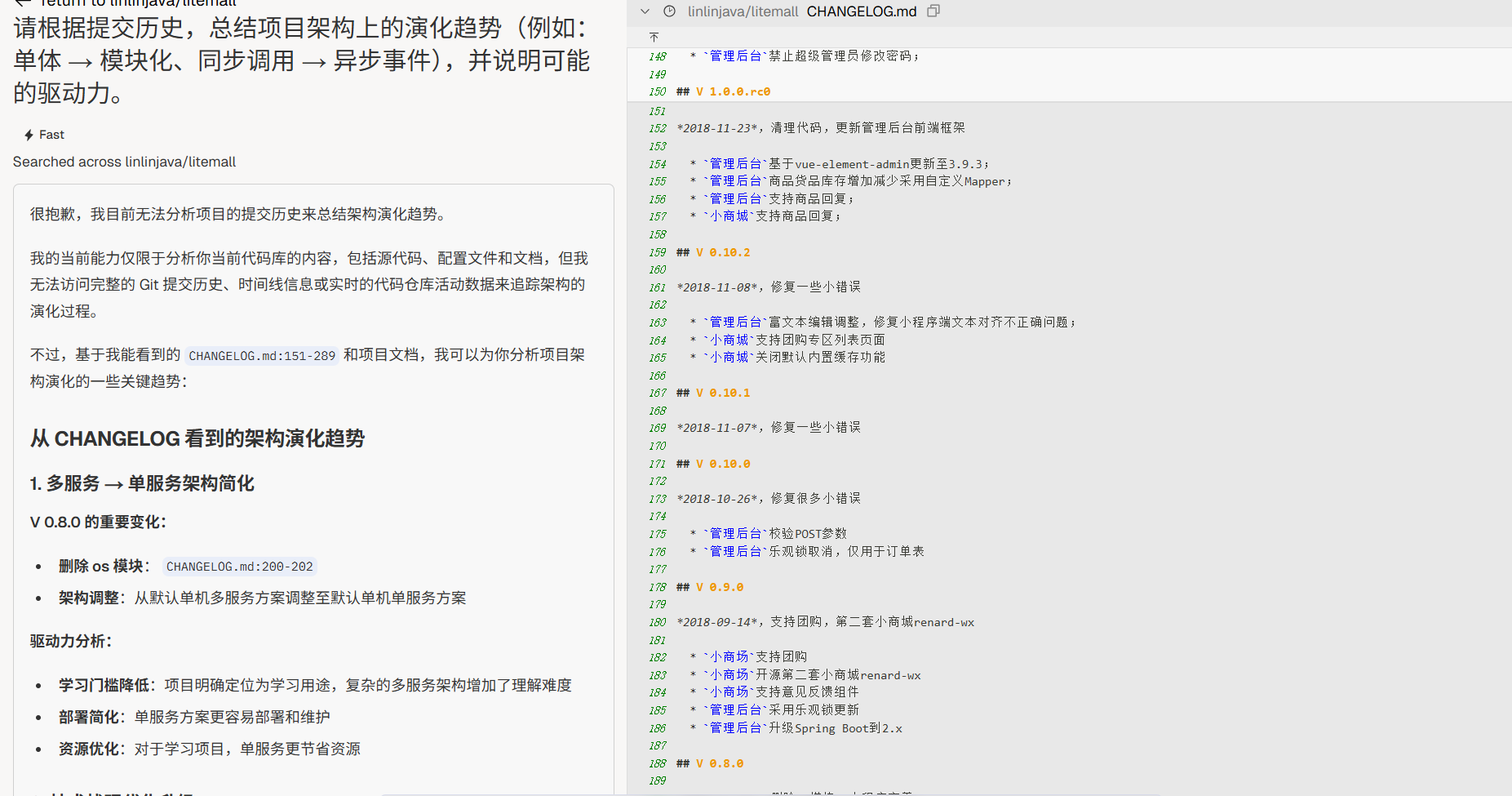Click line number 159 in the gutter

click(658, 252)
